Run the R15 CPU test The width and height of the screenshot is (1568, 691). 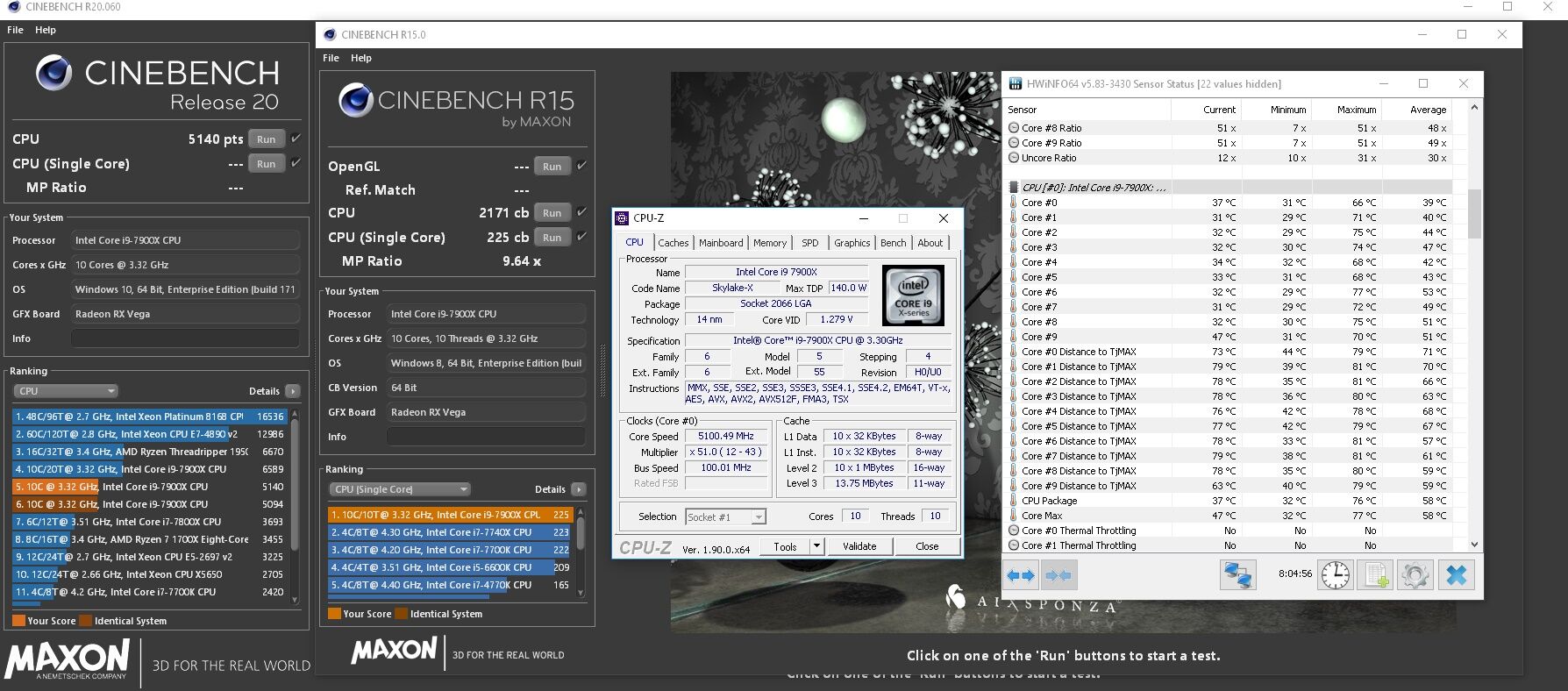coord(552,213)
